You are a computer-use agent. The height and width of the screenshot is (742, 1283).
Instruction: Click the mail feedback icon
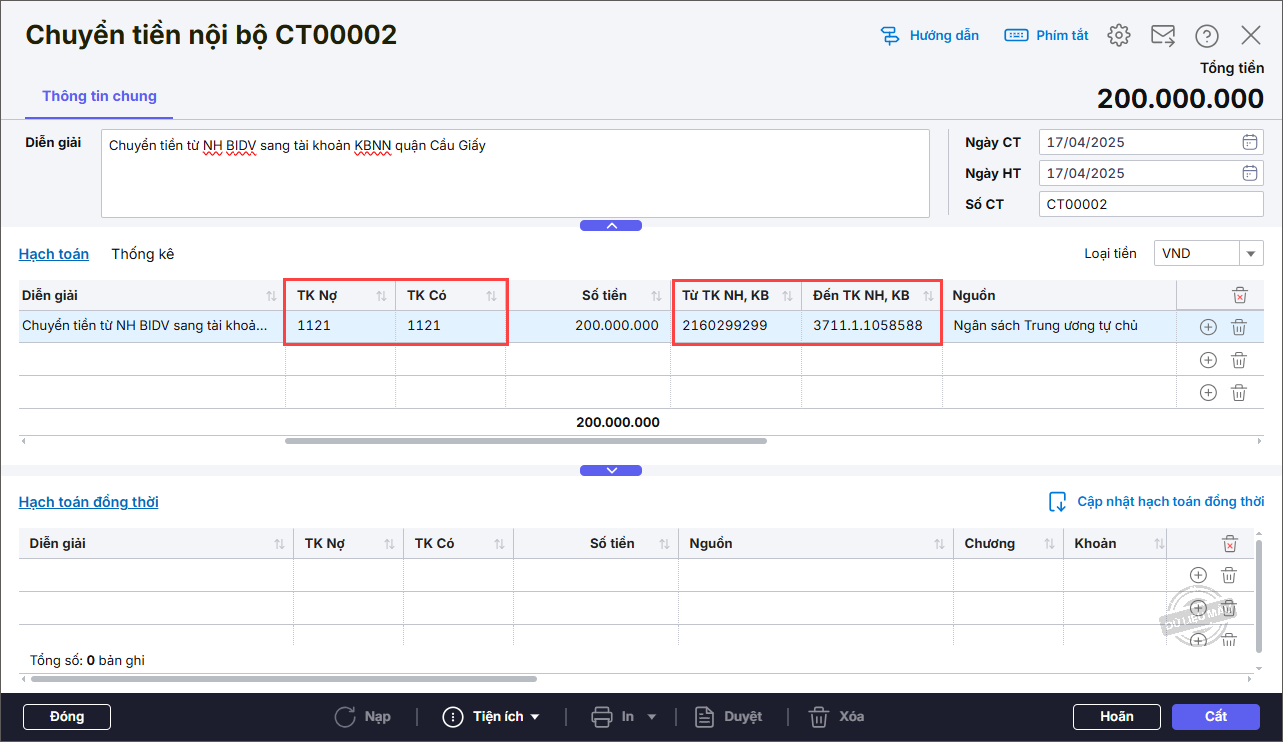click(1162, 36)
